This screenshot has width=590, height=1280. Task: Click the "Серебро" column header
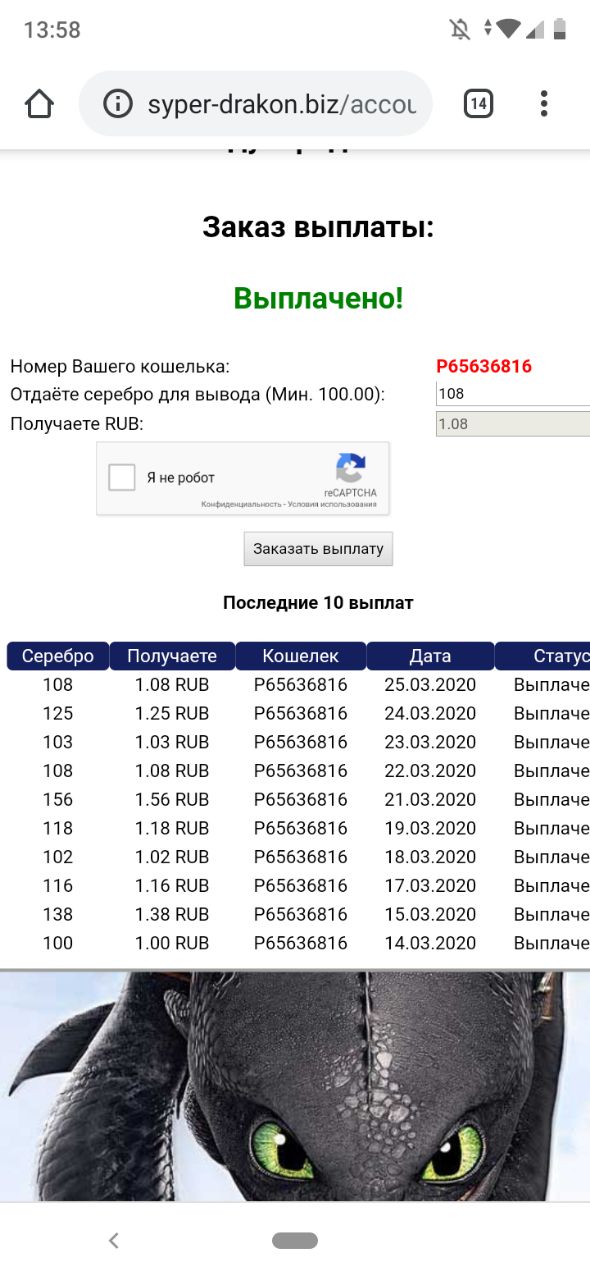click(x=58, y=656)
